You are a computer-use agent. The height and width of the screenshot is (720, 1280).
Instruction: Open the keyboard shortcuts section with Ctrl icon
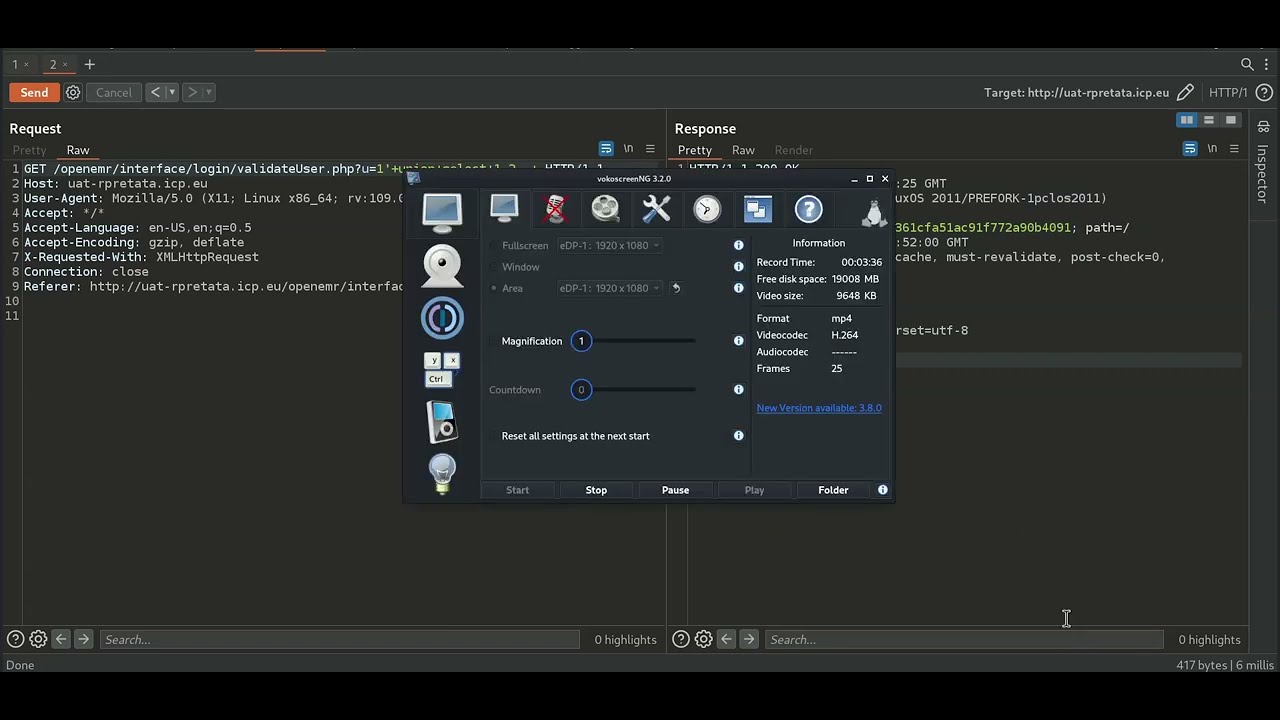[x=442, y=369]
